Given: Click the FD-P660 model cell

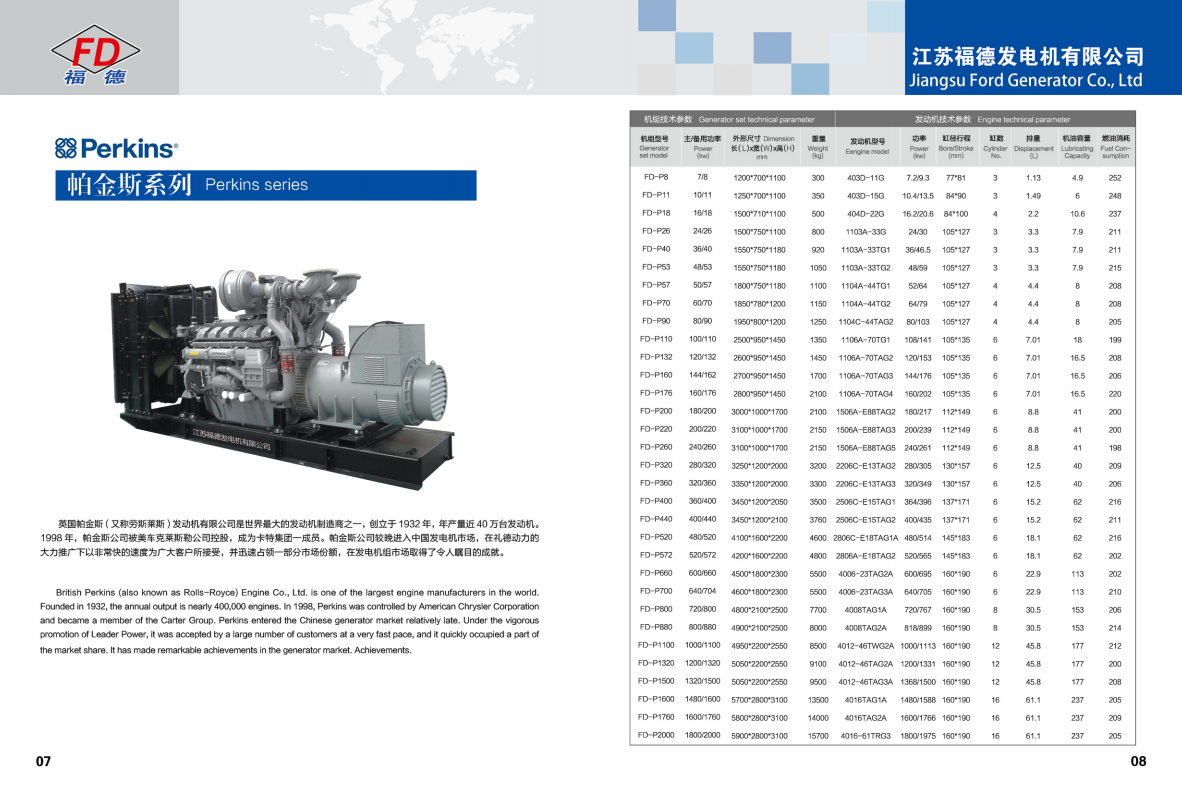Looking at the screenshot, I should click(x=656, y=573).
